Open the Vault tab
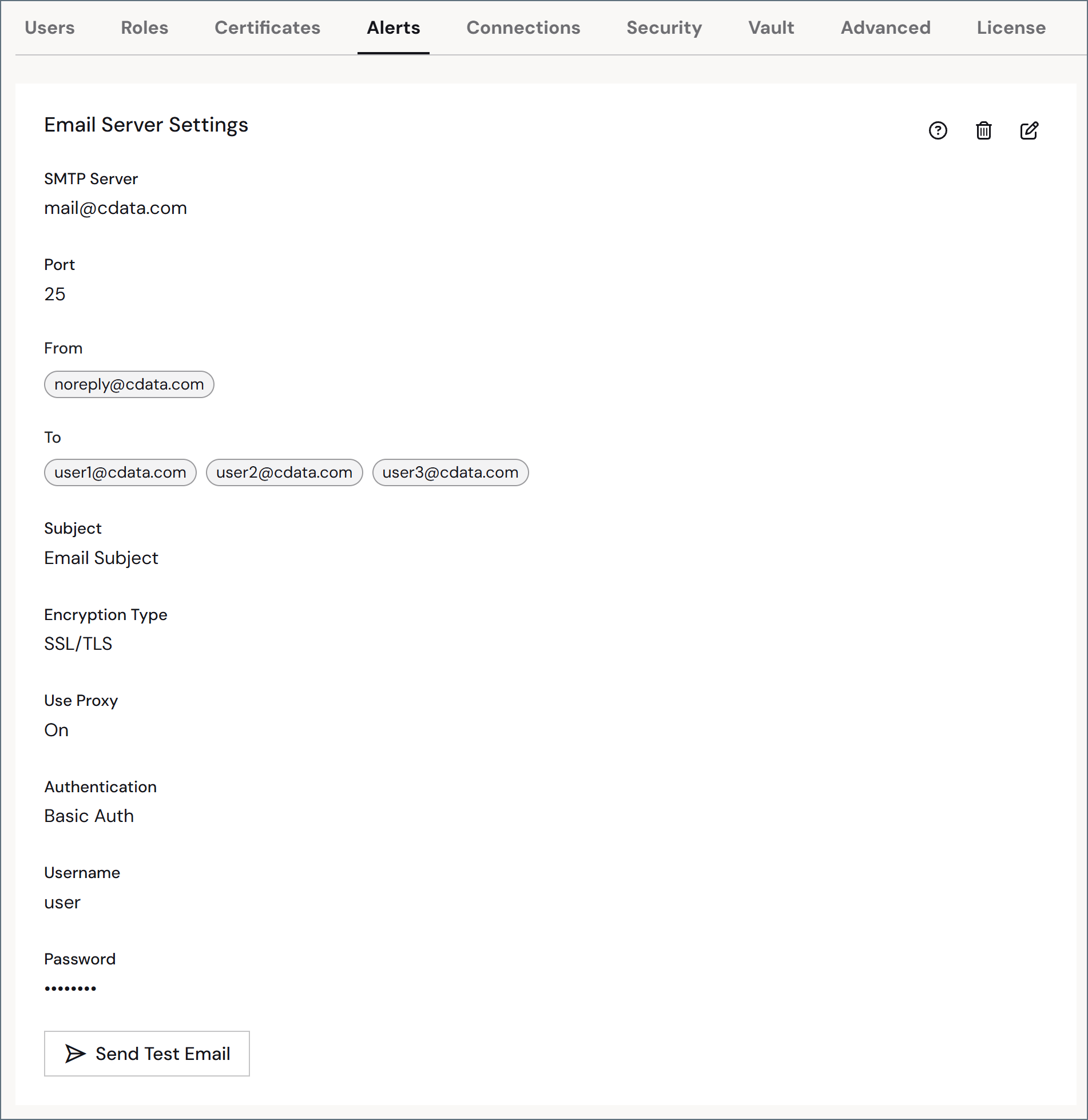The height and width of the screenshot is (1120, 1088). pyautogui.click(x=771, y=27)
